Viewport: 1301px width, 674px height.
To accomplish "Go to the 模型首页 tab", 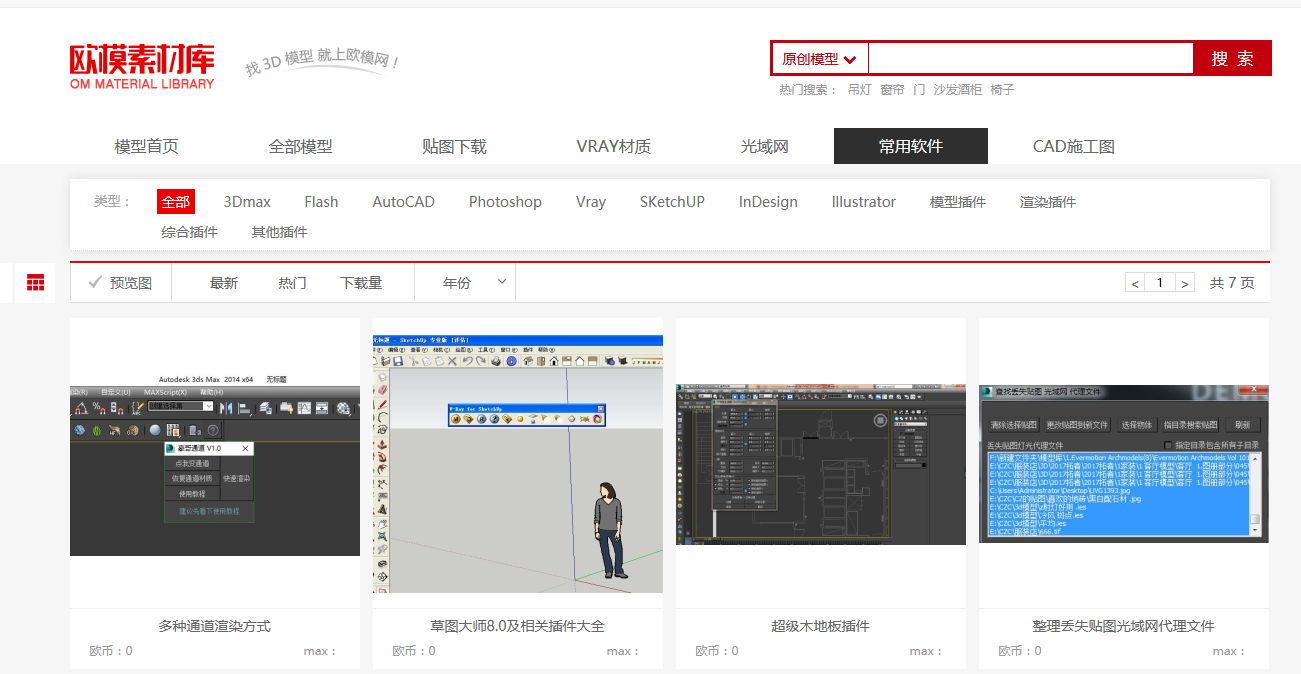I will tap(147, 146).
